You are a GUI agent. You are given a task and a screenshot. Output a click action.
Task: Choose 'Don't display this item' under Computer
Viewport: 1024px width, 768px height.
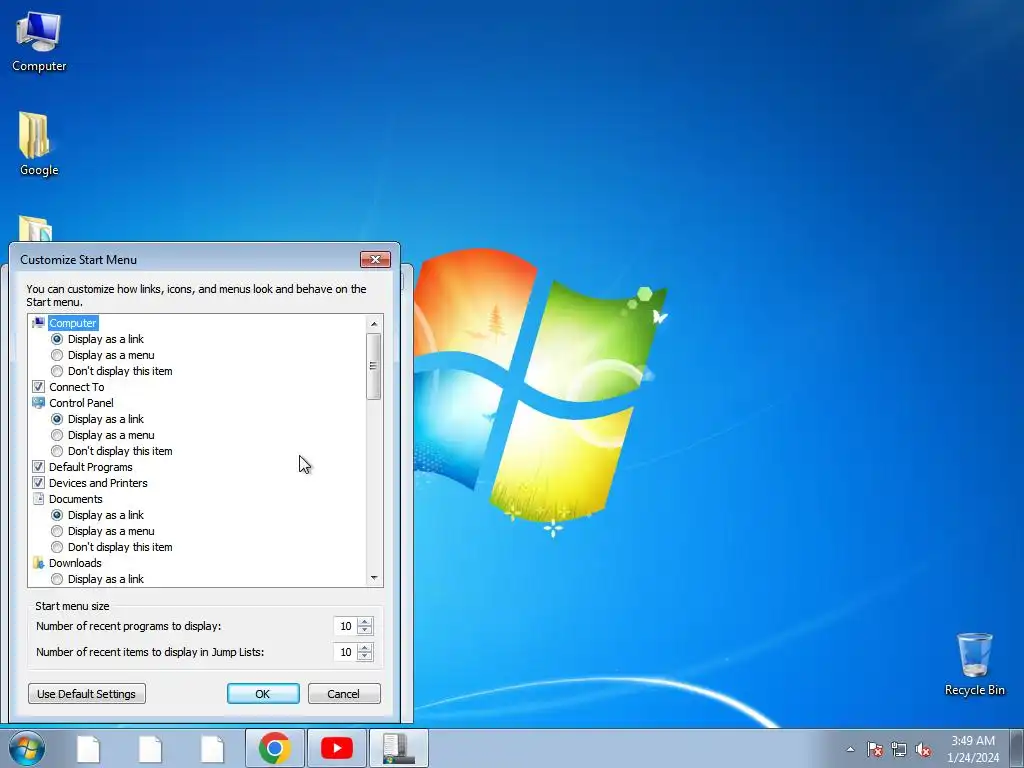point(57,371)
